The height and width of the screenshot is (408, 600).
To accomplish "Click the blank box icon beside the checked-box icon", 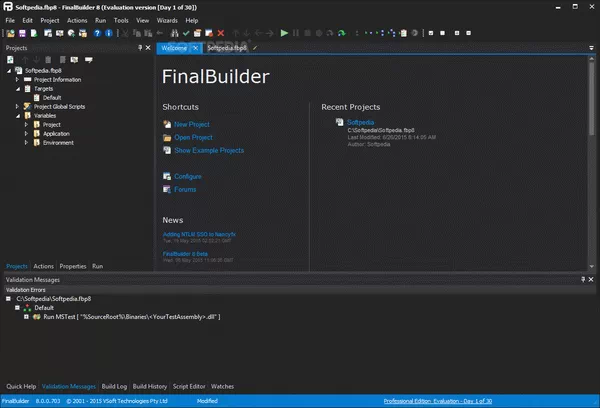I will tap(443, 33).
